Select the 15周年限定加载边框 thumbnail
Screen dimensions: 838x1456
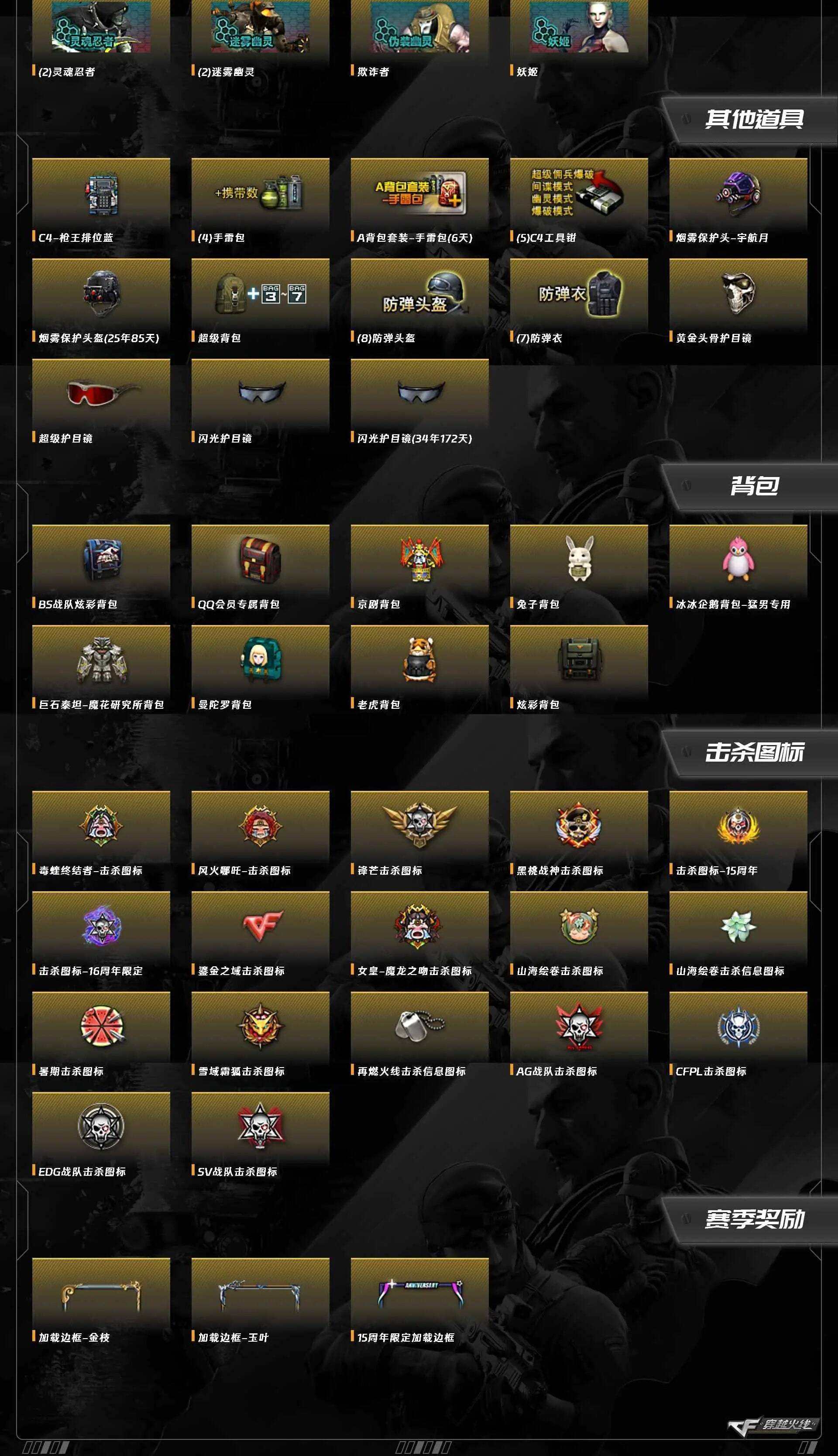(x=419, y=1295)
